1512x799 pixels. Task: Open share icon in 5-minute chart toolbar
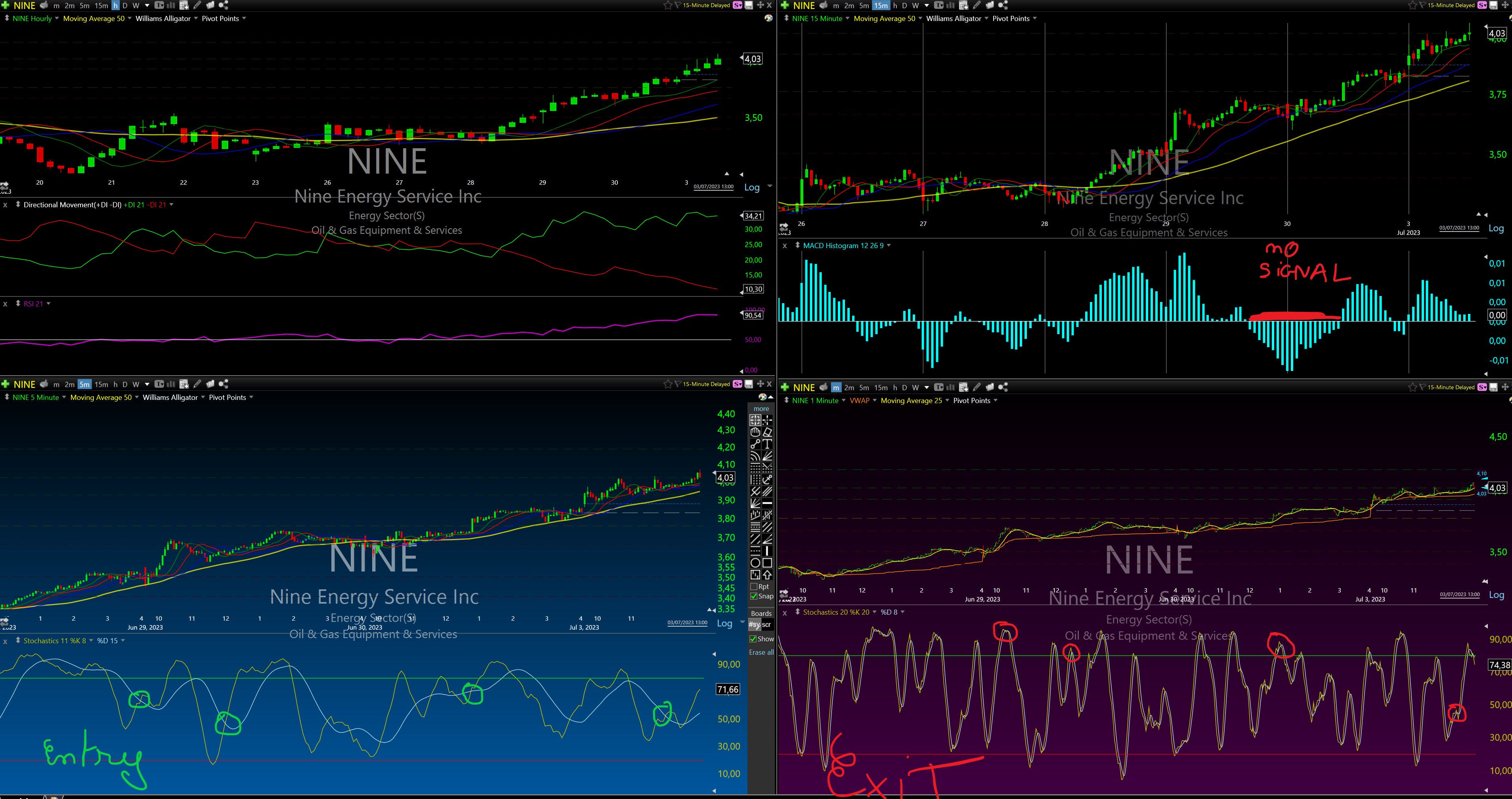[x=224, y=384]
